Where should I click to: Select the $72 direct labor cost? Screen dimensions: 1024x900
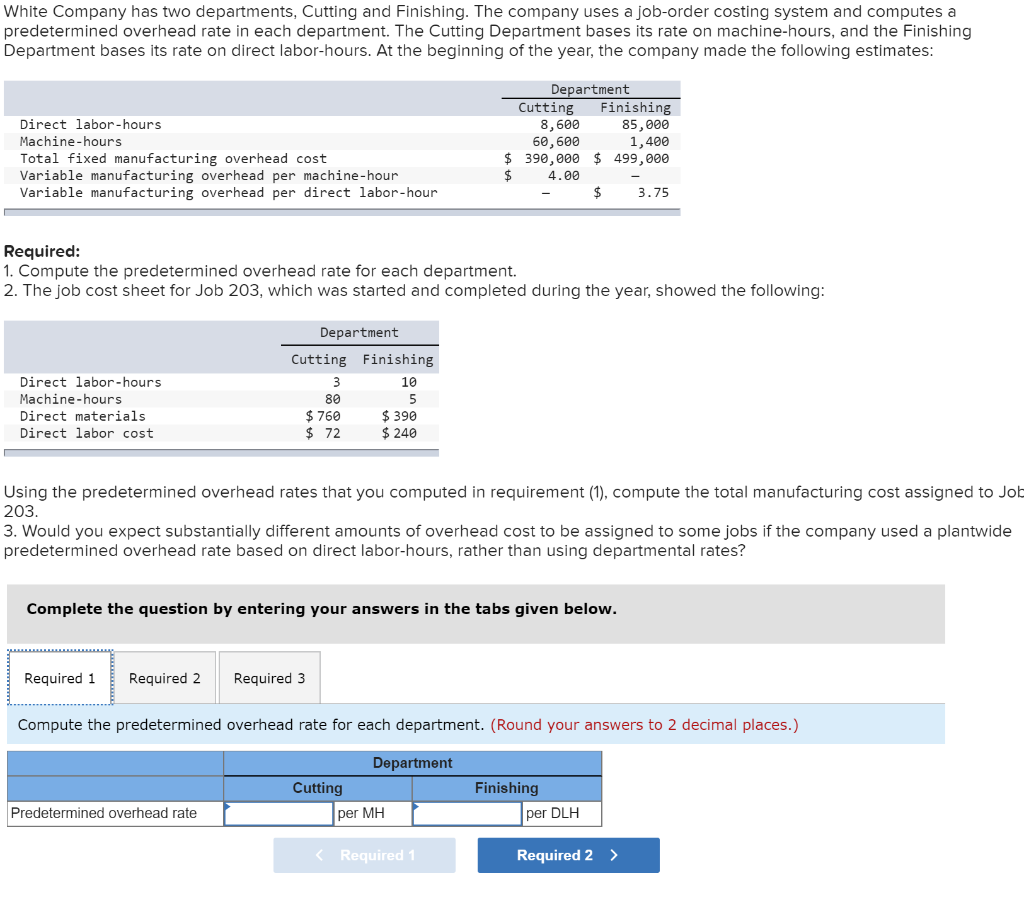[x=323, y=432]
